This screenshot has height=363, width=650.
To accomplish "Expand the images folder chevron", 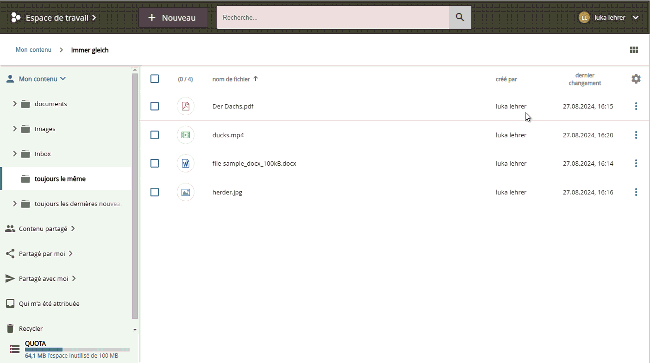I will click(15, 129).
